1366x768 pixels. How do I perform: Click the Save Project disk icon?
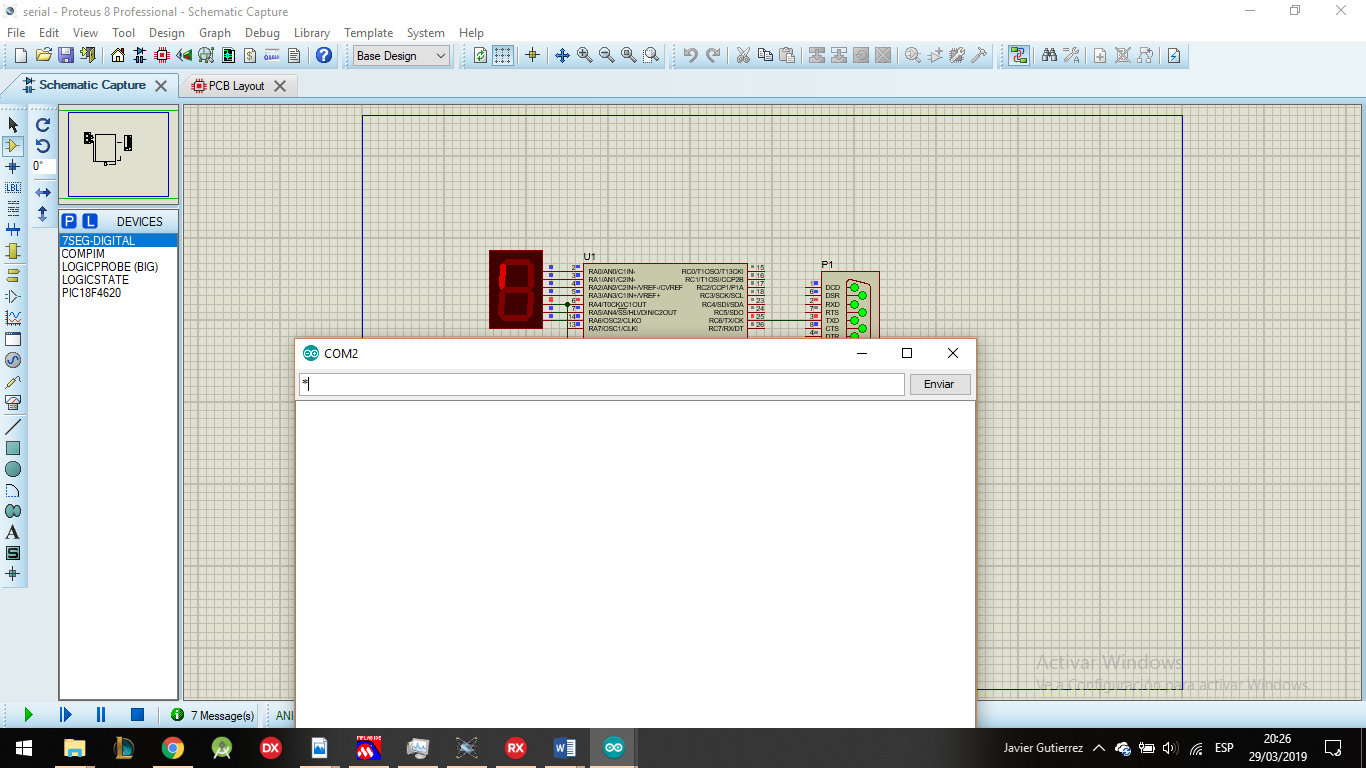point(65,56)
